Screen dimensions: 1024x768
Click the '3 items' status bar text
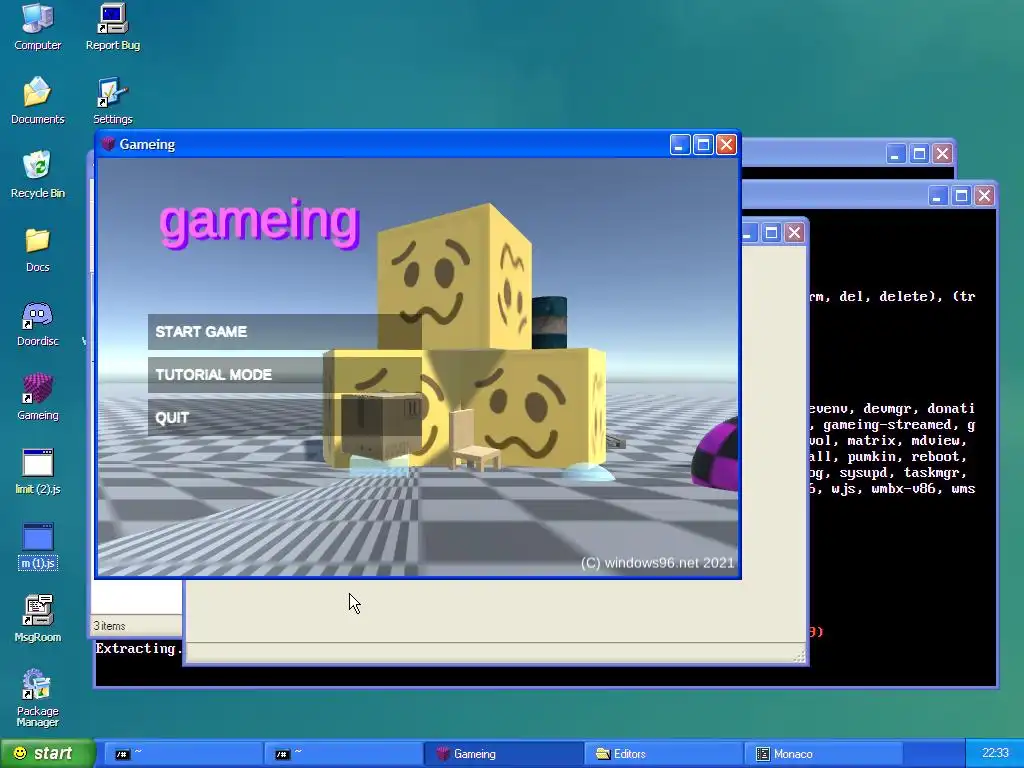pyautogui.click(x=109, y=626)
